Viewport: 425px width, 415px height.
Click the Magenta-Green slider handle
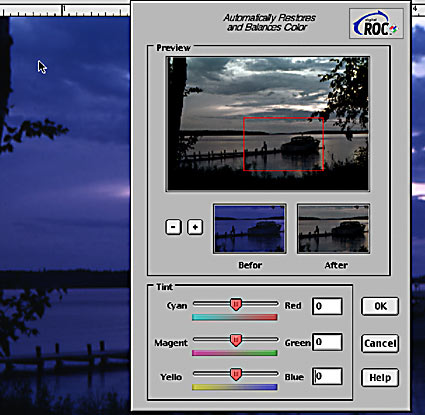coord(236,340)
